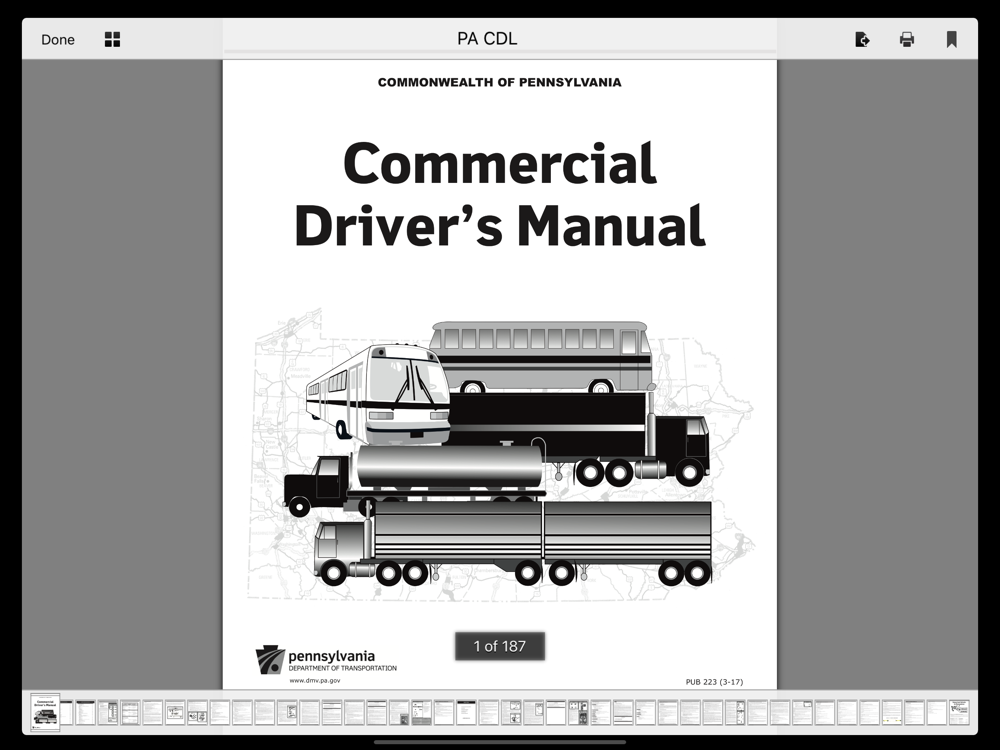Image resolution: width=1000 pixels, height=750 pixels.
Task: Click the 'Commonwealth of Pennsylvania' heading text
Action: click(x=499, y=82)
